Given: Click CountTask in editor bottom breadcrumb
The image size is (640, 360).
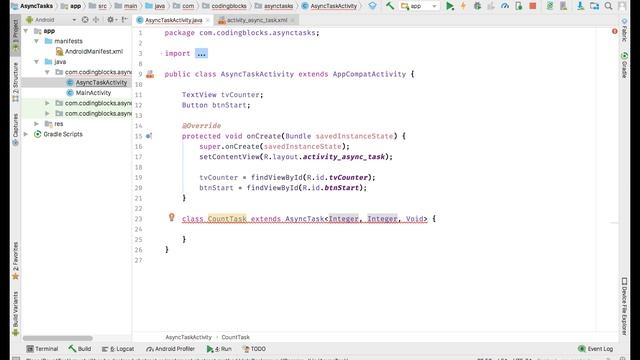Looking at the screenshot, I should tap(236, 337).
